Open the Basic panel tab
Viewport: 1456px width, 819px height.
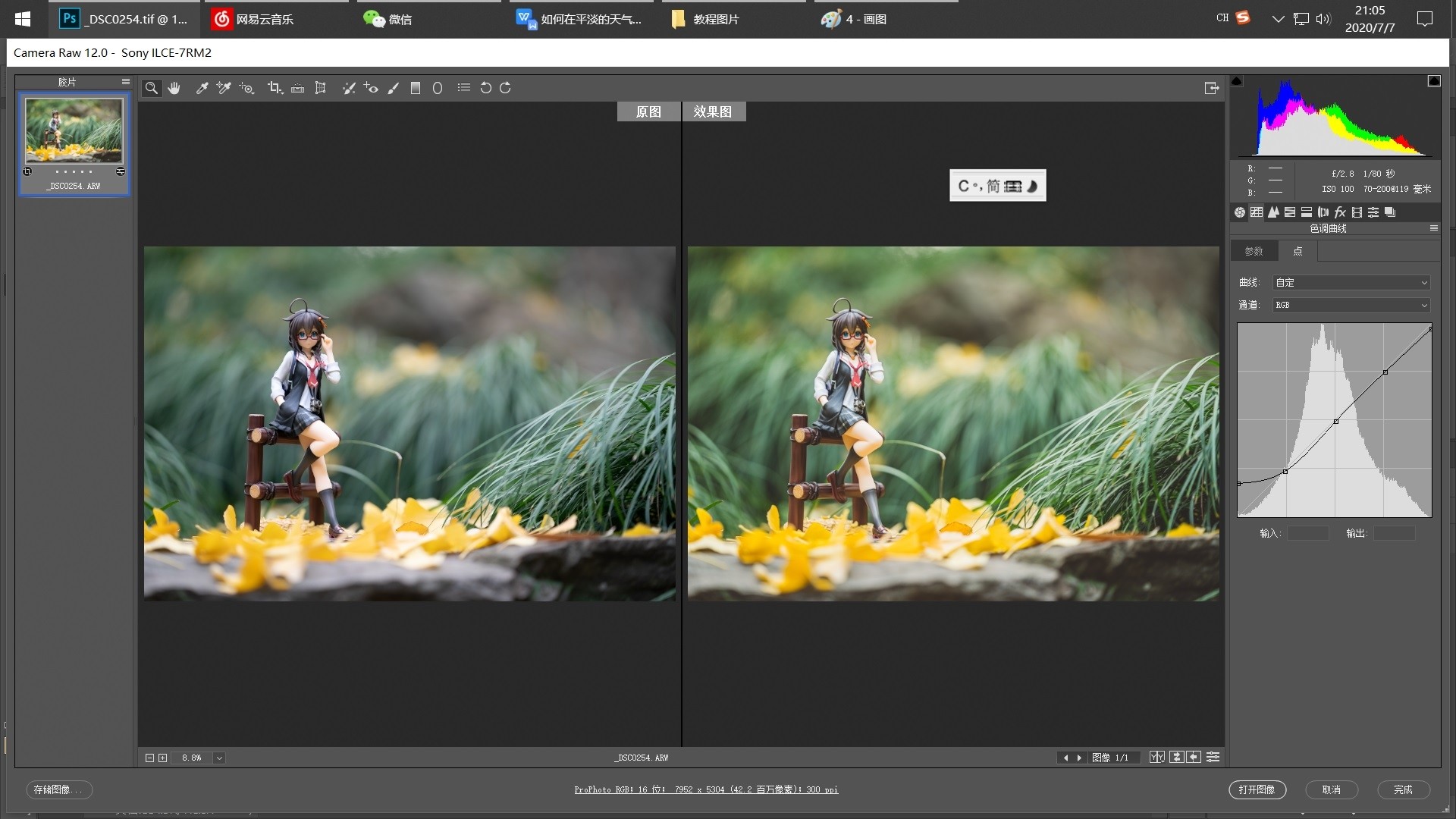pos(1240,212)
